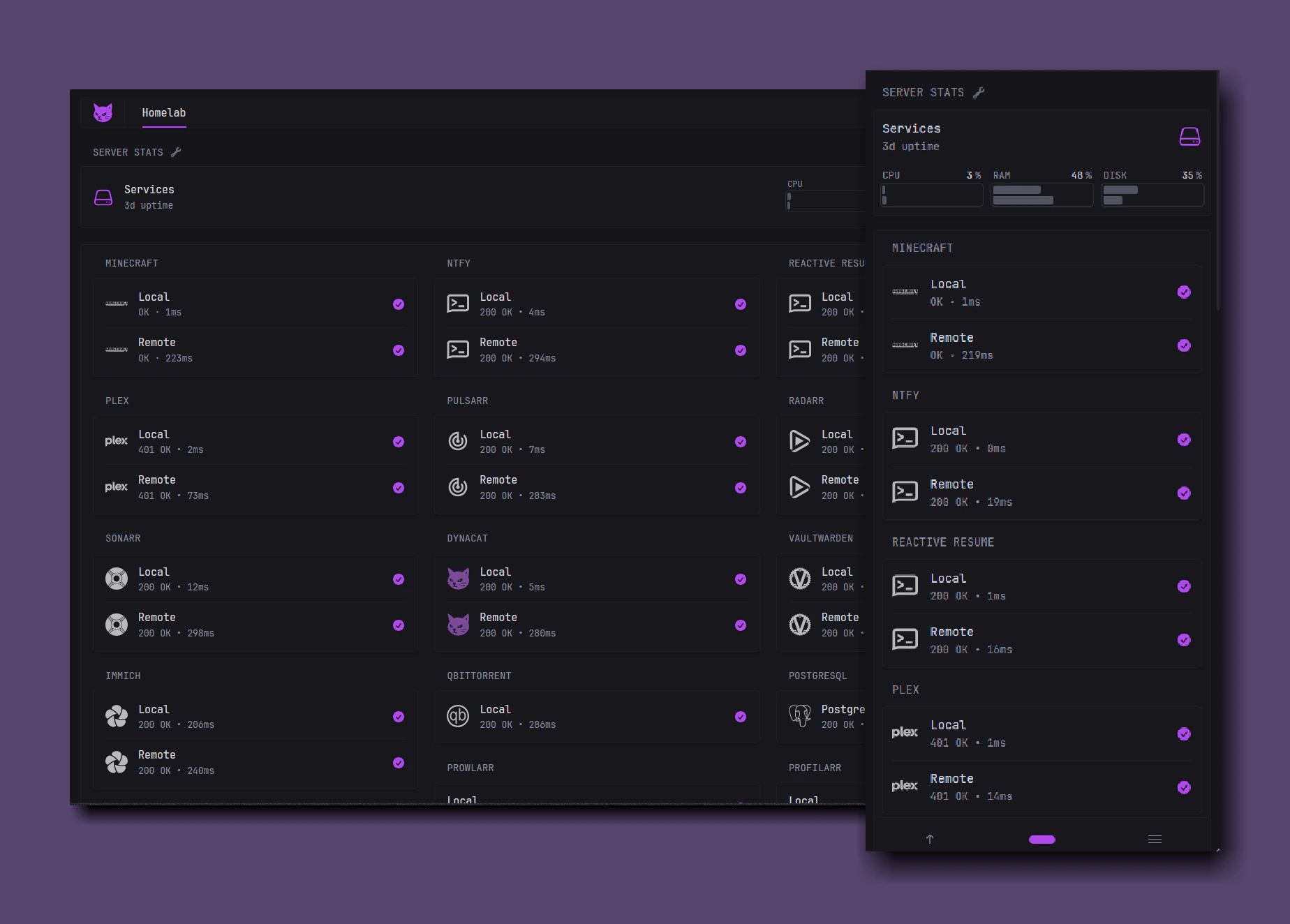Click status checkmark for Dynacat Remote
The image size is (1290, 924).
click(741, 625)
